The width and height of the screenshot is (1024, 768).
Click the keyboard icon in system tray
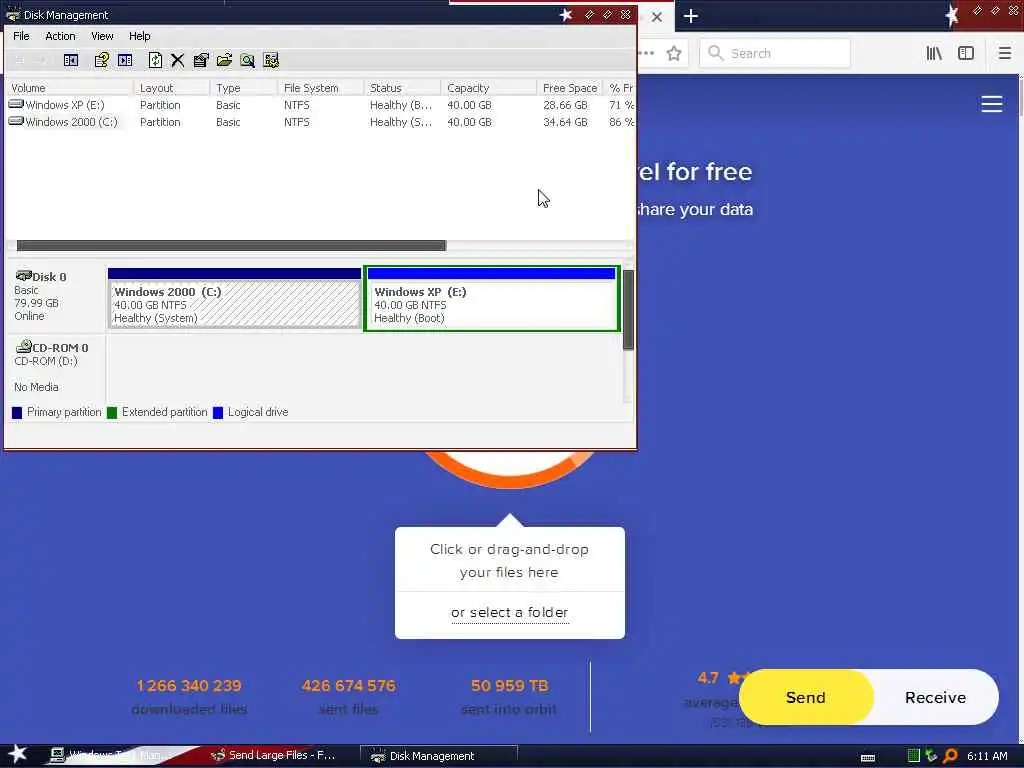pyautogui.click(x=868, y=757)
